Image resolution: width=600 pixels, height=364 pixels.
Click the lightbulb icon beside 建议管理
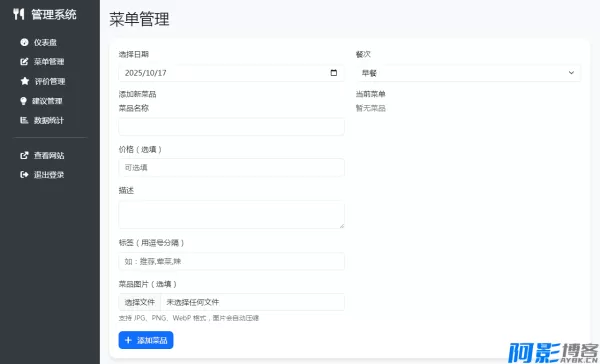(24, 101)
